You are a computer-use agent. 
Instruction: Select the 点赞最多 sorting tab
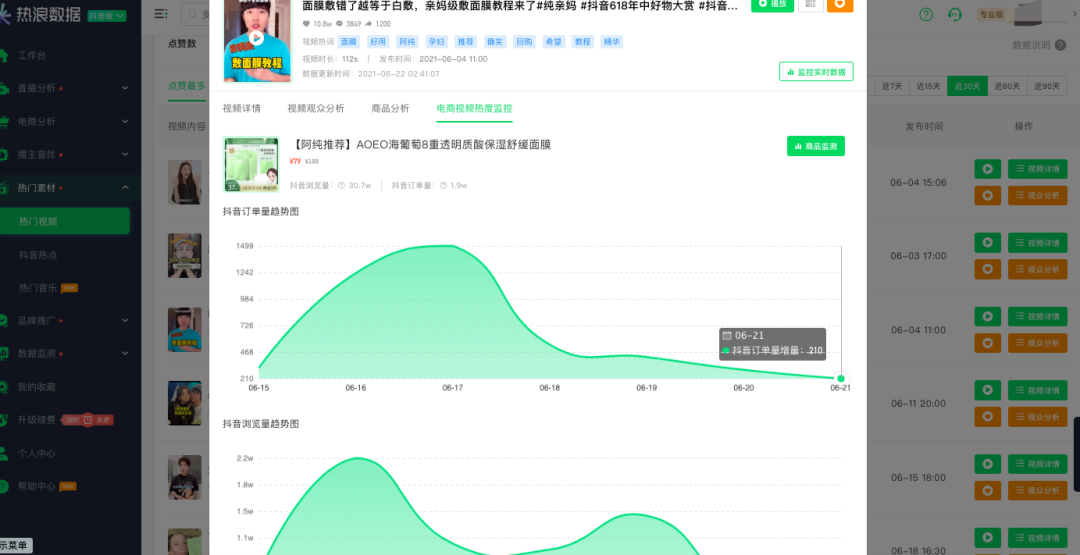click(x=187, y=86)
